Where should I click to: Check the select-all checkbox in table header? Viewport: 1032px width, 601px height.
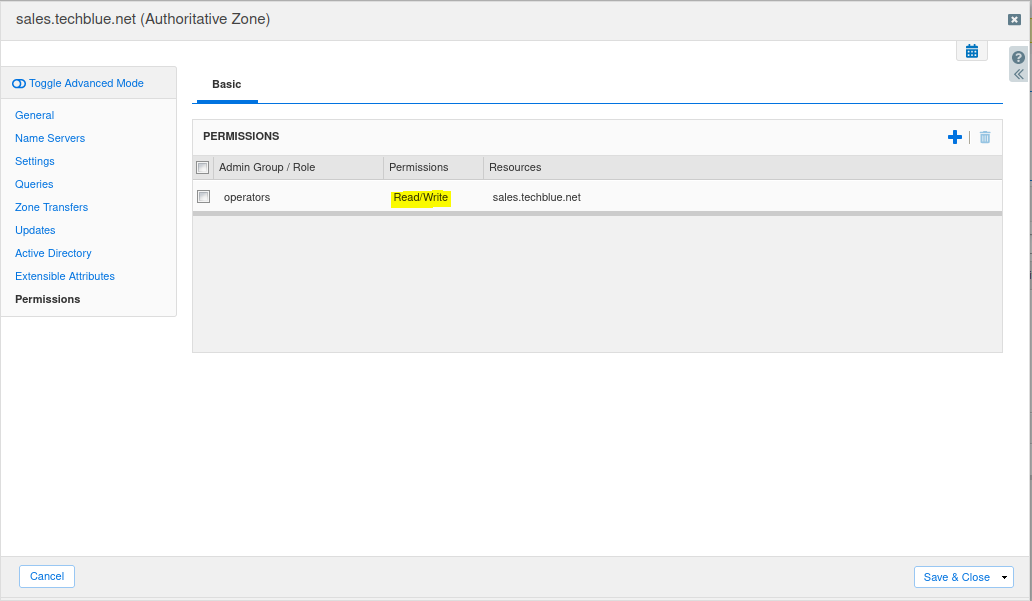pos(203,167)
